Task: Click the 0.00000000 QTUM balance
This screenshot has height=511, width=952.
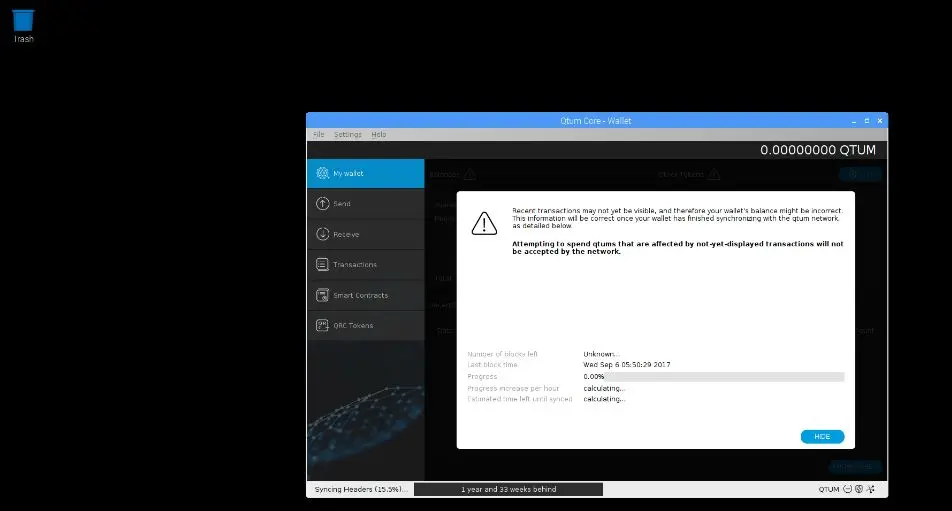Action: (818, 150)
